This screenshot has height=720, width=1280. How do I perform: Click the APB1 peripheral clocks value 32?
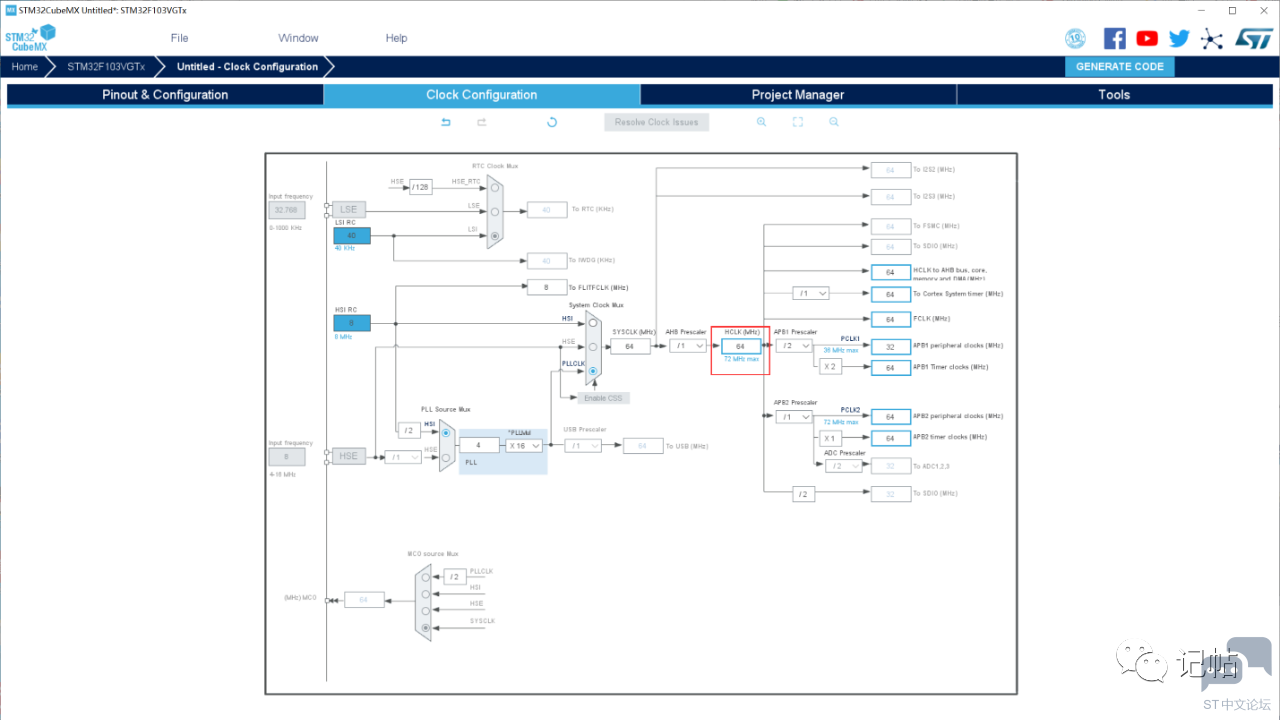coord(890,346)
